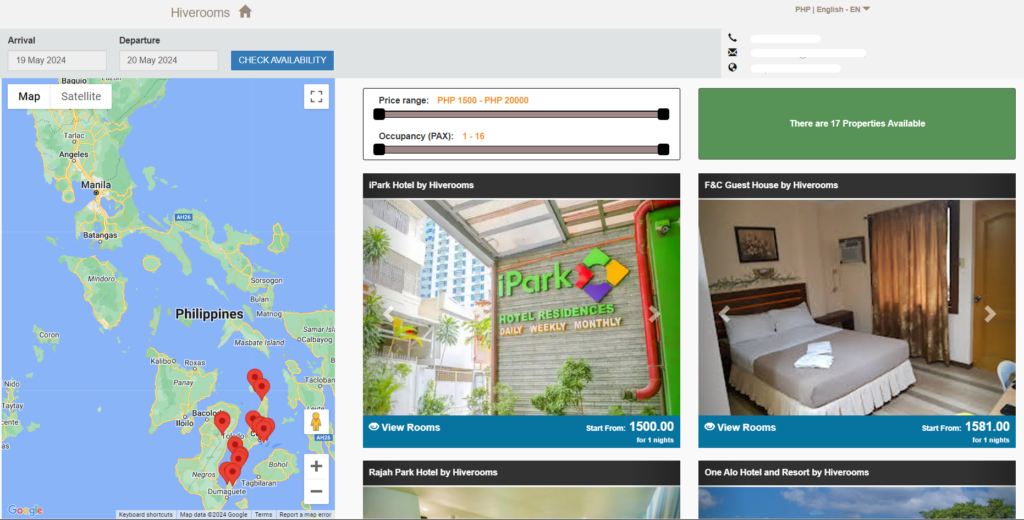Open the PHP | English - EN dropdown
Viewport: 1024px width, 520px height.
(832, 9)
